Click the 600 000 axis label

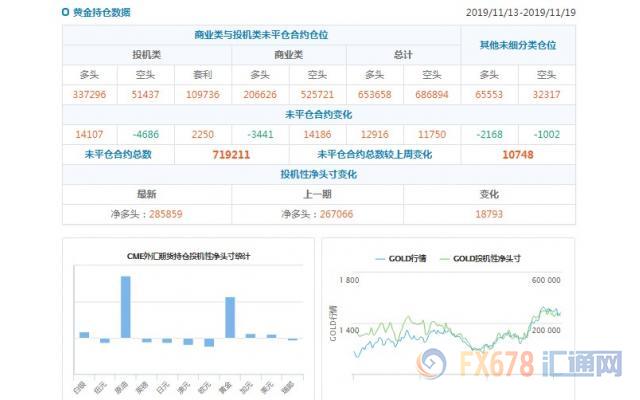pos(546,280)
